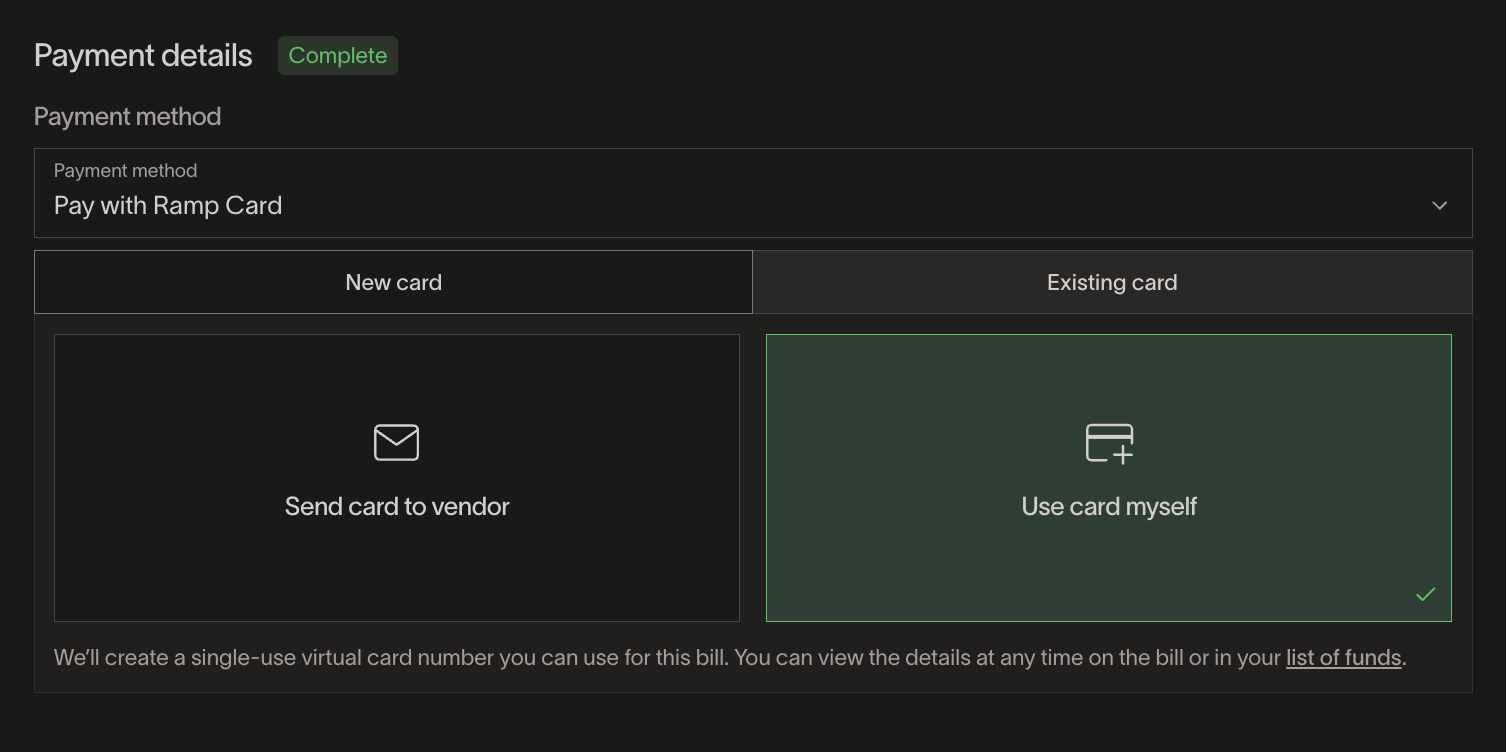Click the card-with-plus icon above Use card myself
The height and width of the screenshot is (752, 1506).
(x=1108, y=441)
